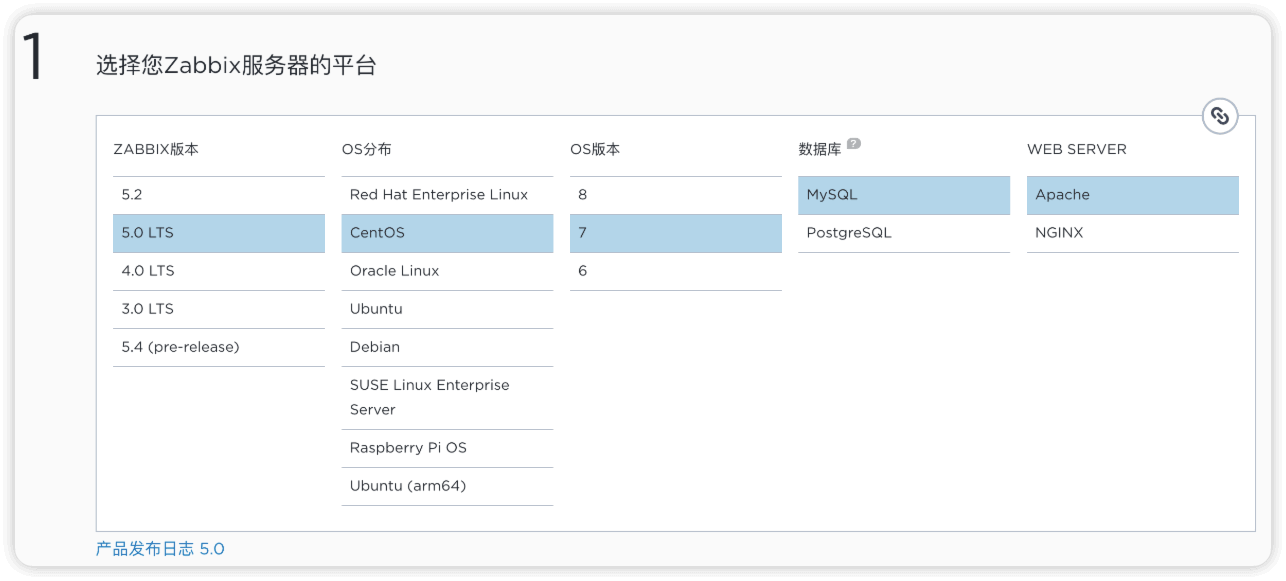Click the OS版本 column heading

point(595,149)
